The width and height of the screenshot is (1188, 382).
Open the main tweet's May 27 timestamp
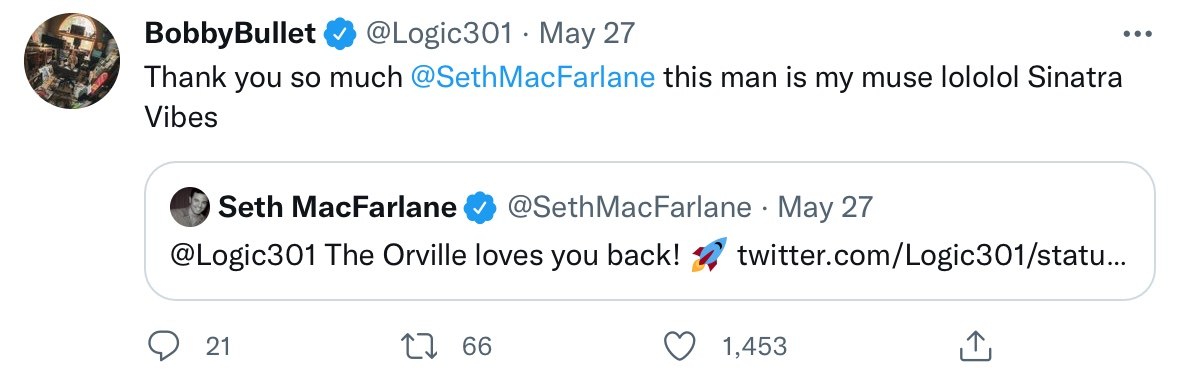(586, 33)
